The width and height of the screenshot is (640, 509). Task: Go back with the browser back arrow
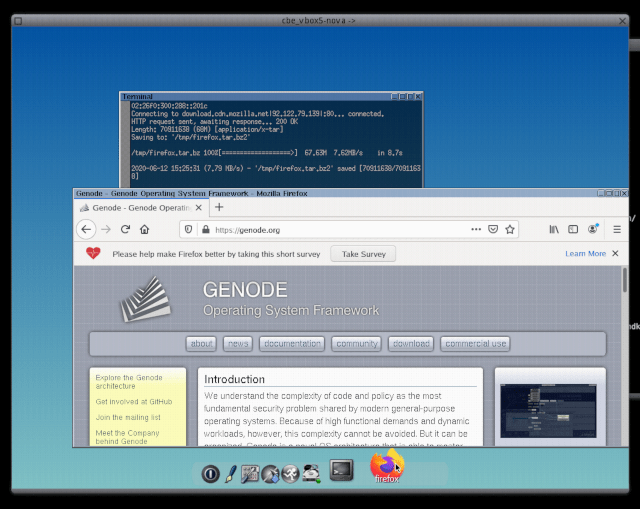click(x=86, y=229)
